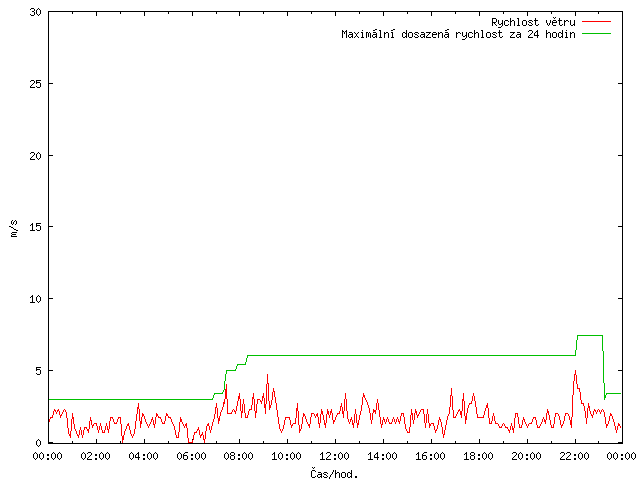Click the green legend line sample
Image resolution: width=640 pixels, height=480 pixels.
click(596, 33)
